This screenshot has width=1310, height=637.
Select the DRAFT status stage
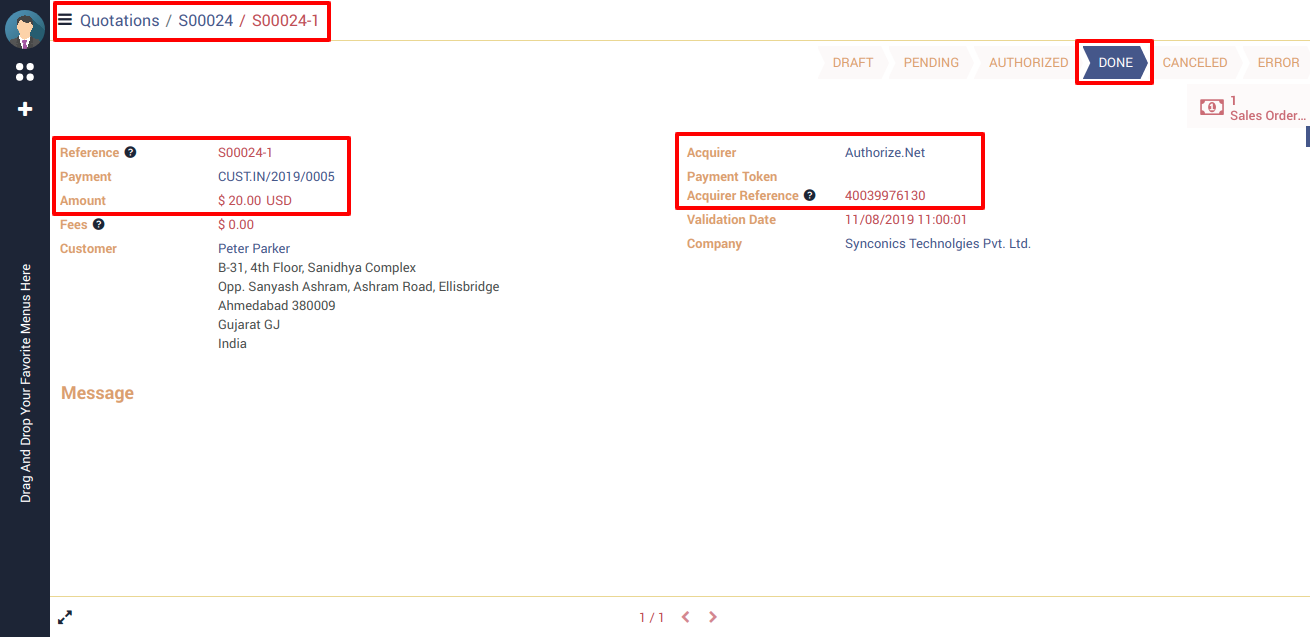(x=852, y=62)
